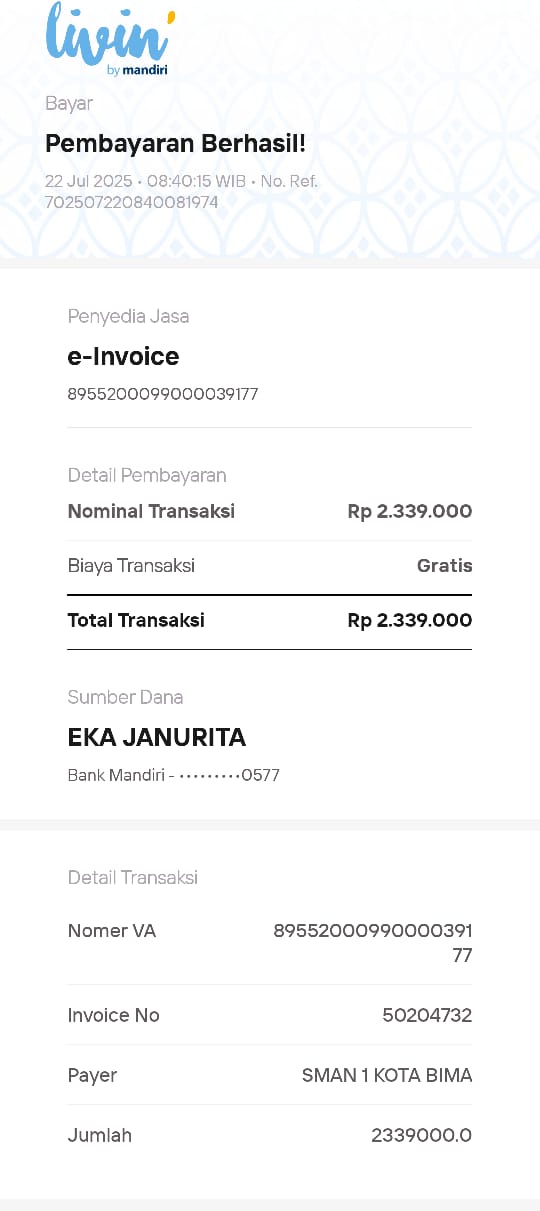The image size is (540, 1211).
Task: Click the Detail Pembayaran section label
Action: point(147,475)
